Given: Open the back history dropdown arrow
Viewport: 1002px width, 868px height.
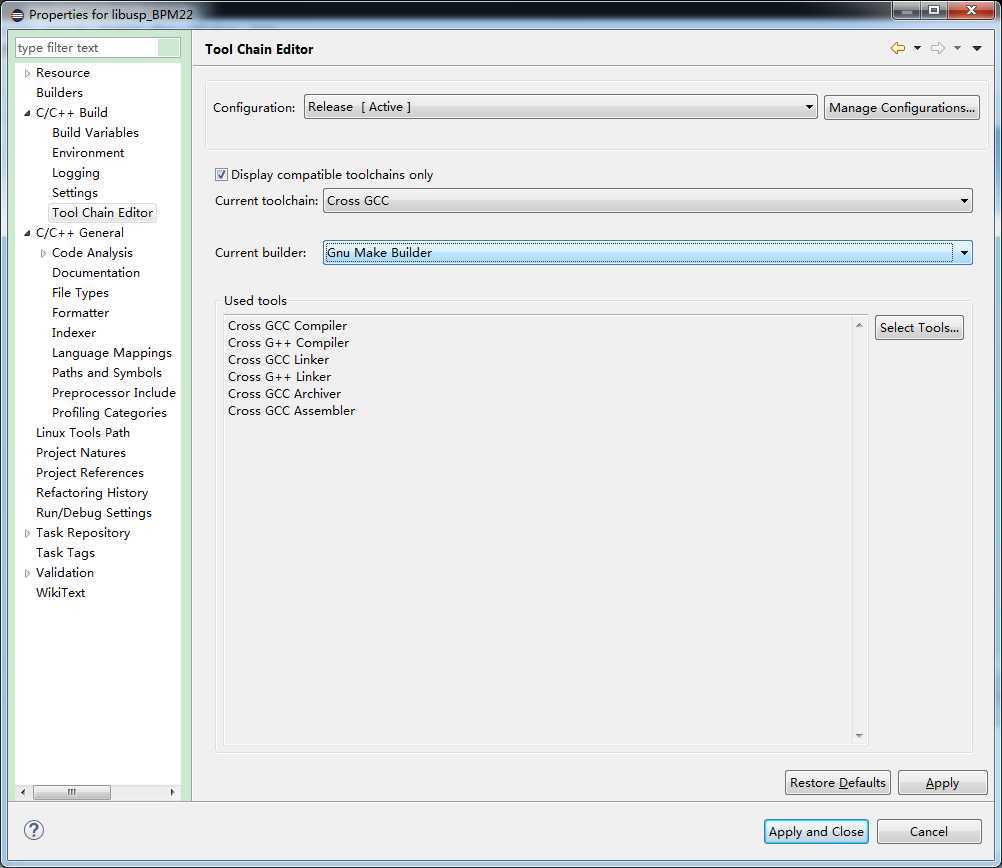Looking at the screenshot, I should pos(917,49).
